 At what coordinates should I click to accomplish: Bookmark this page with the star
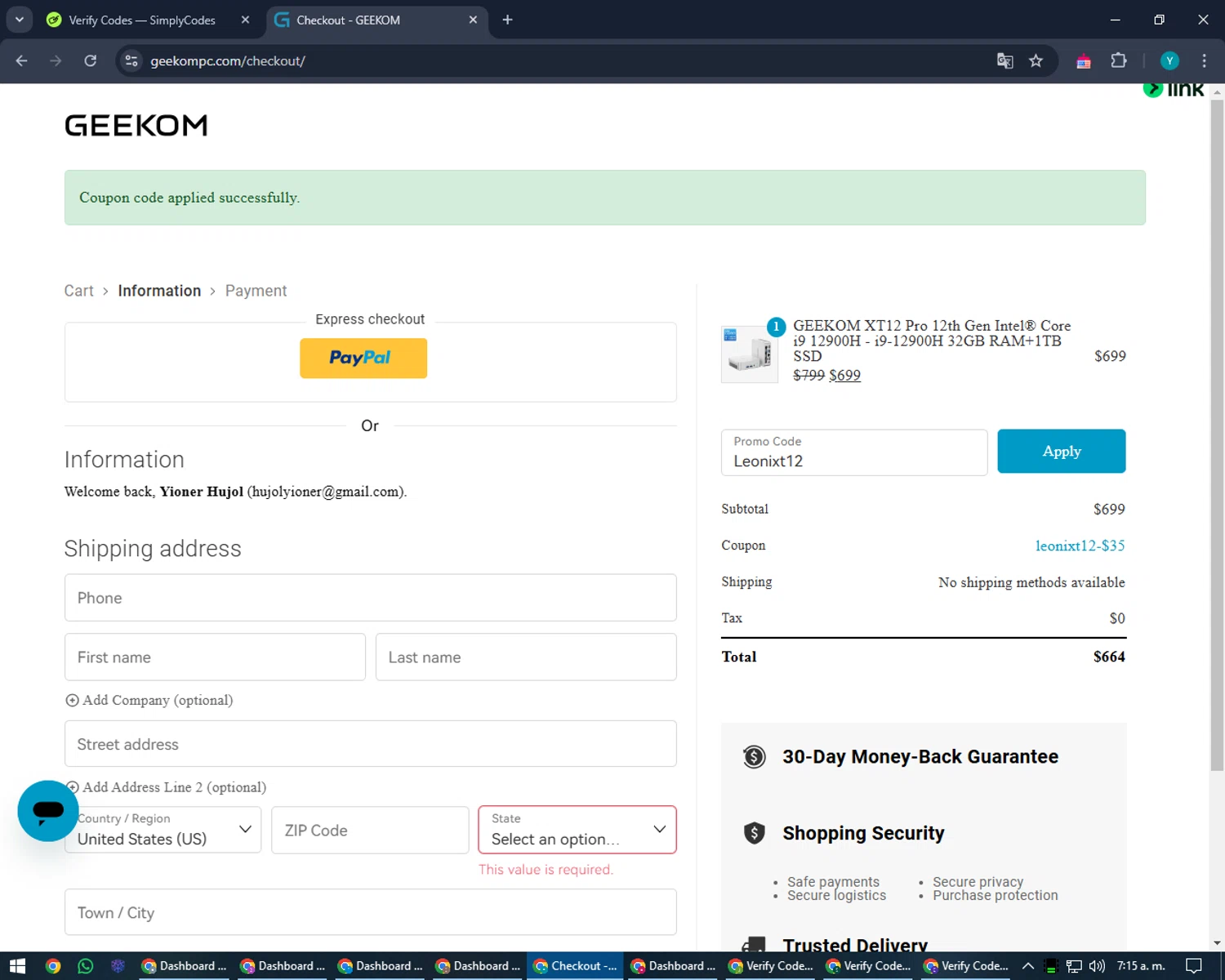(x=1036, y=60)
